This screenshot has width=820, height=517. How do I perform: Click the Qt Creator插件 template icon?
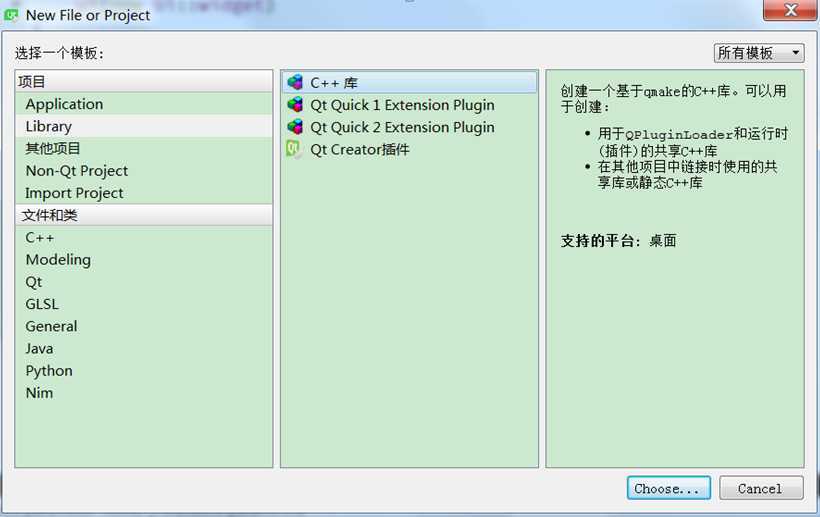pyautogui.click(x=293, y=150)
